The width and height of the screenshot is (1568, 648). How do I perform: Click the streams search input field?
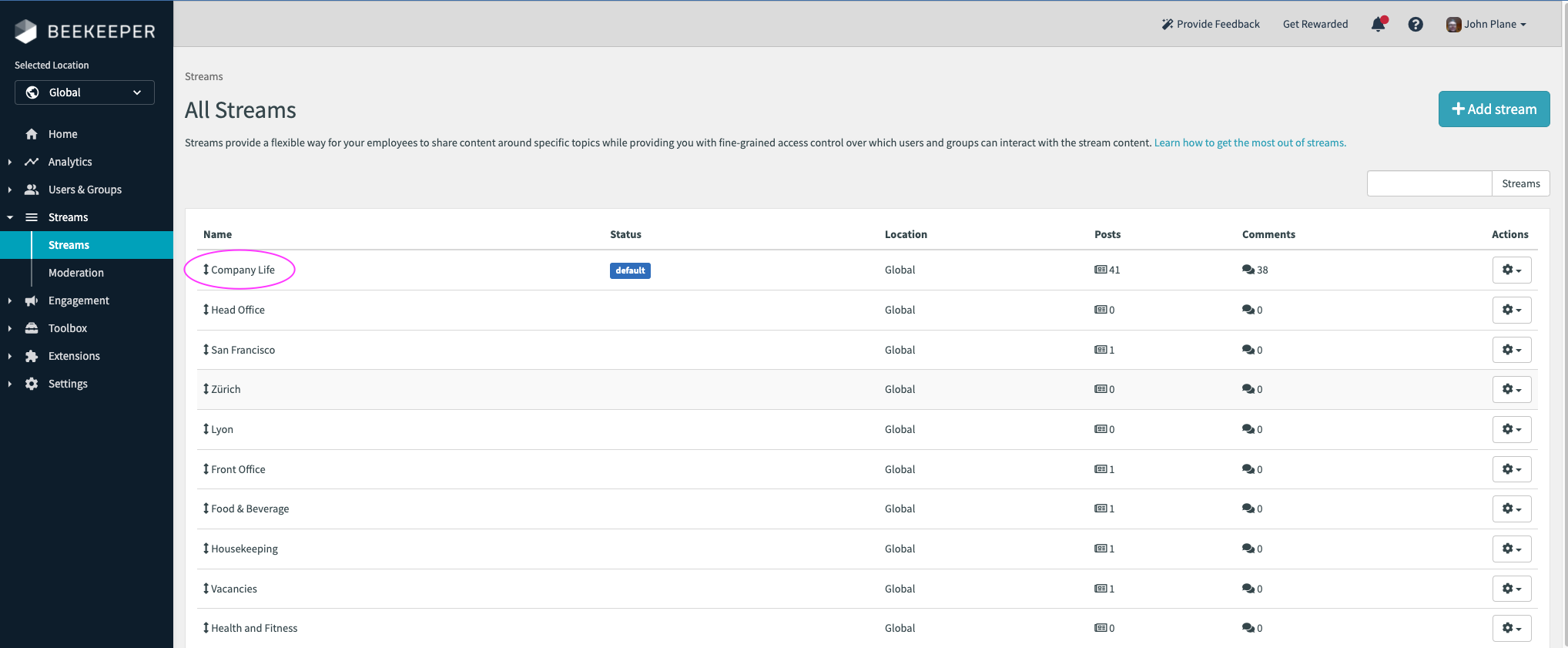pos(1429,183)
